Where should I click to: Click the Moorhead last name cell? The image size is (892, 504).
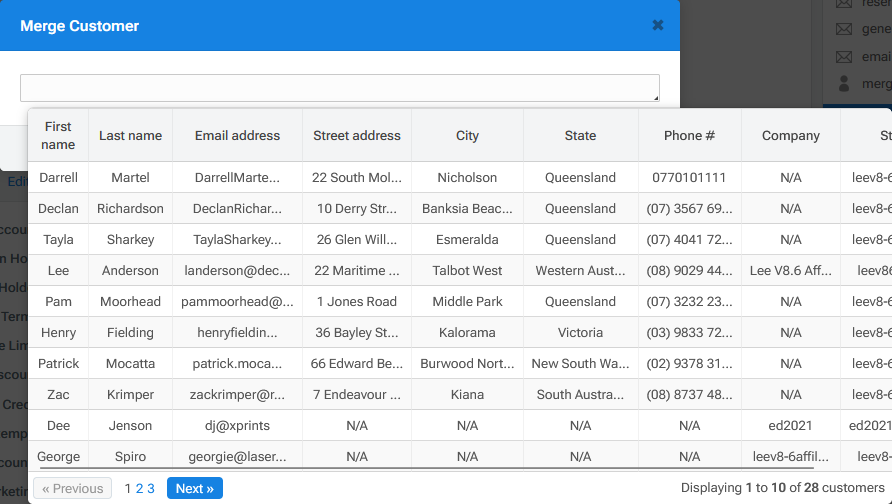(130, 301)
